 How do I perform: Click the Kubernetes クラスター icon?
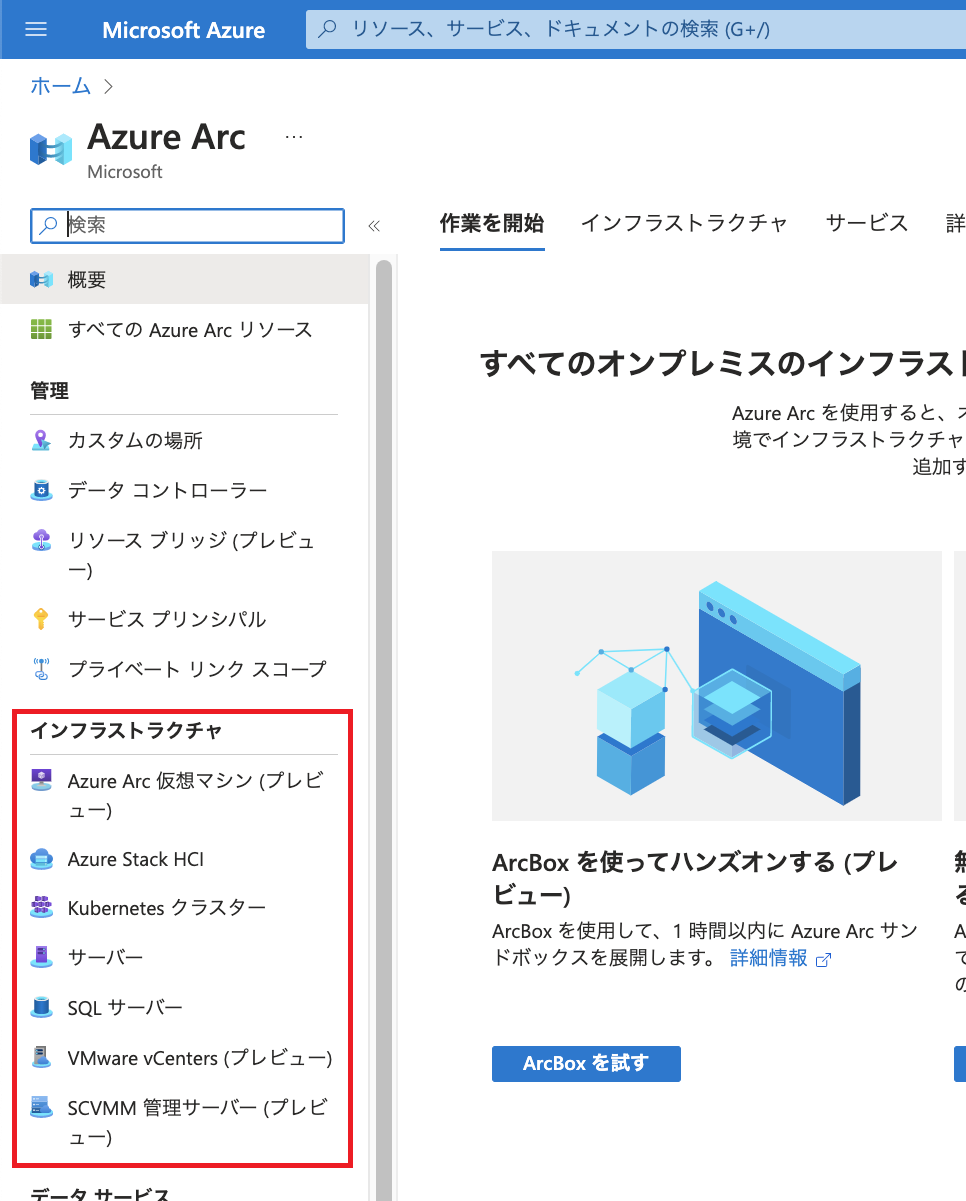point(41,907)
